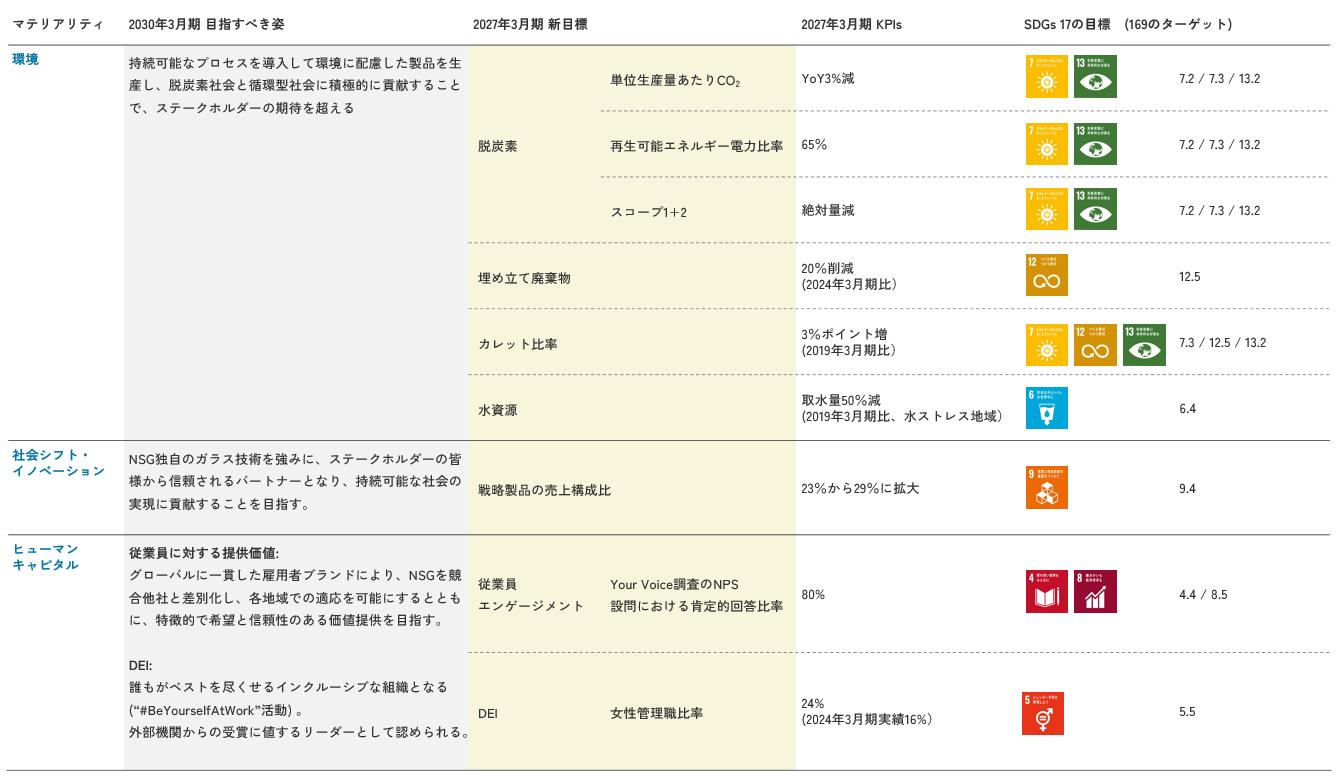Viewport: 1340px width, 777px height.
Task: Click the 4.4 / 8.5 target value
Action: pos(1203,594)
